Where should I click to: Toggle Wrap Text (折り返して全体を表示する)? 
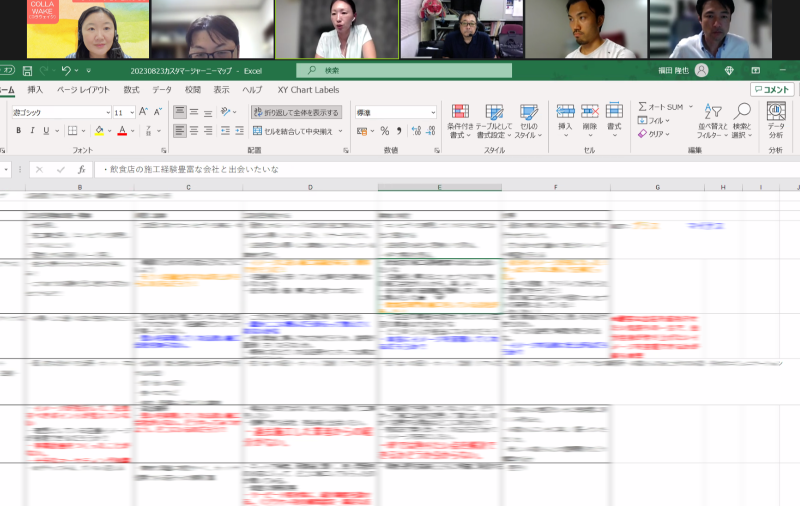[296, 113]
